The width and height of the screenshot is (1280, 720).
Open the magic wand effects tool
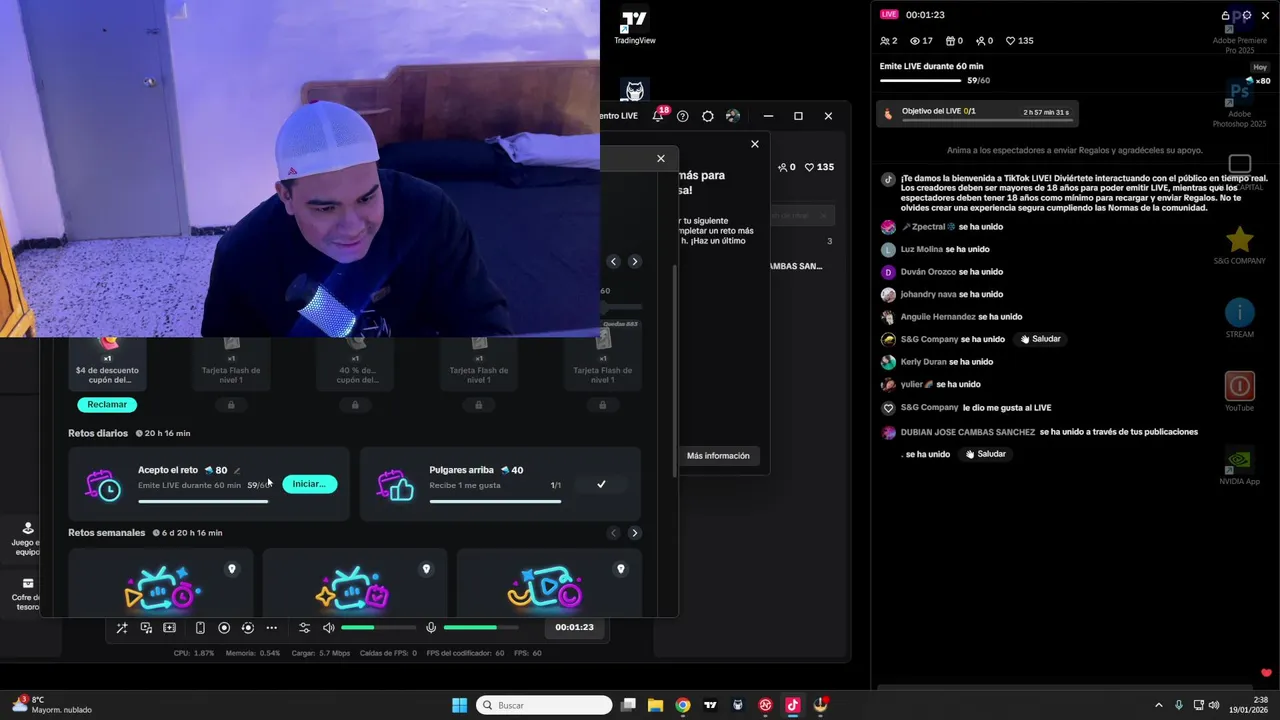121,628
